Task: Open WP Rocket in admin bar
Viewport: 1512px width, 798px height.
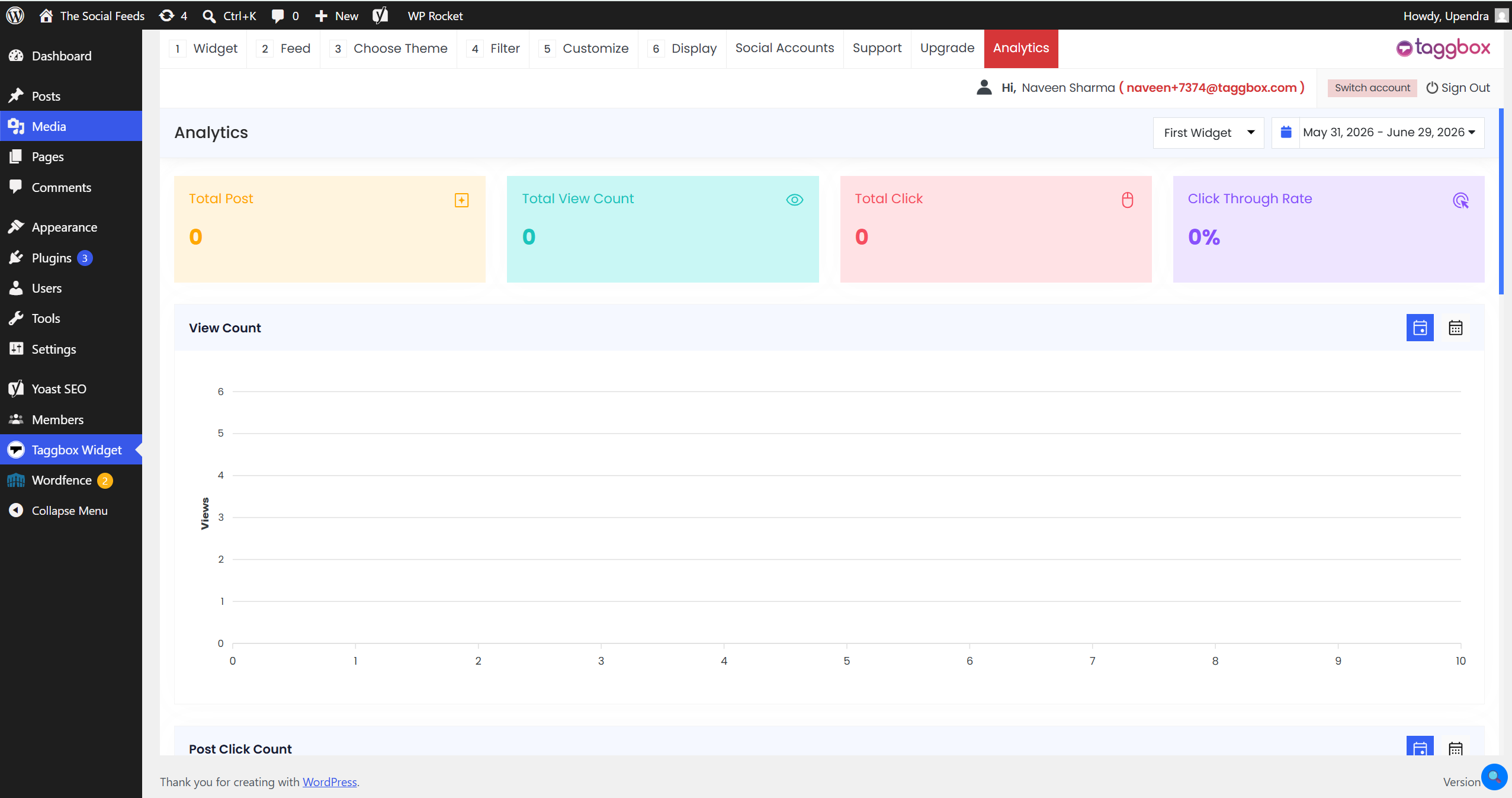Action: point(435,15)
